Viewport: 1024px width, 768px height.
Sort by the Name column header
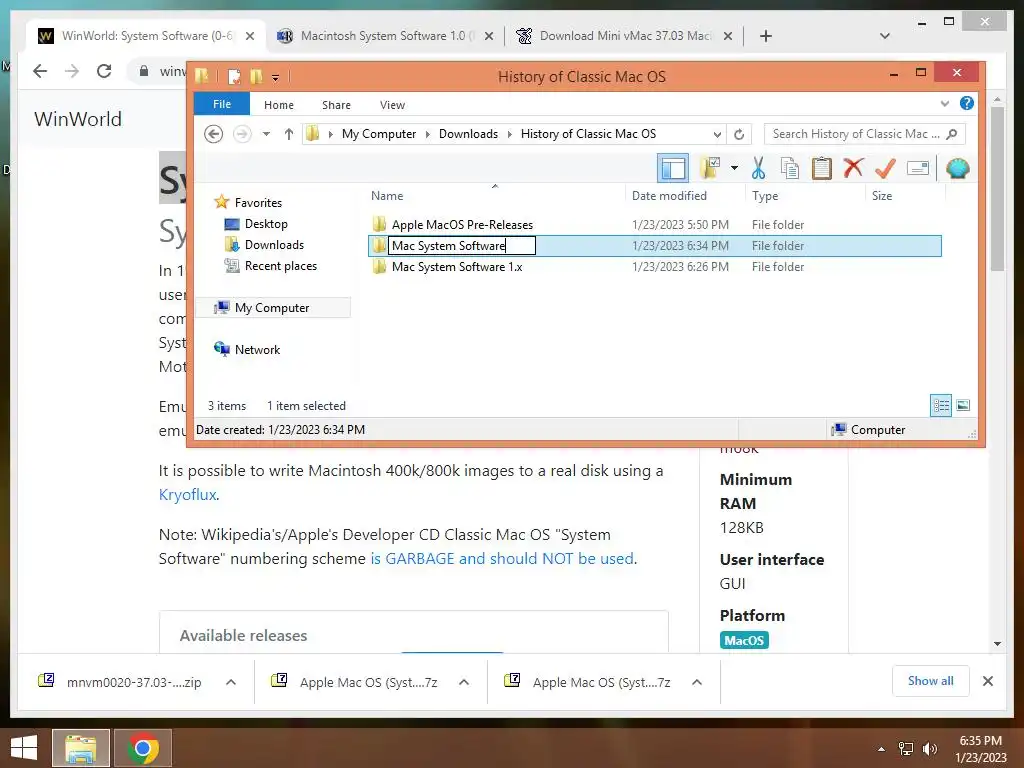pos(387,196)
